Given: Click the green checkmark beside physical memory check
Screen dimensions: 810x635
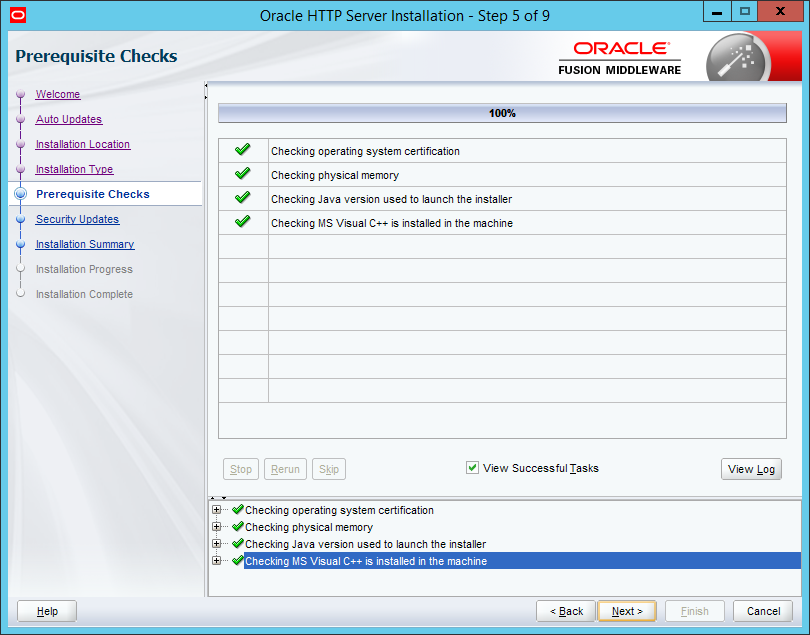Looking at the screenshot, I should [242, 174].
